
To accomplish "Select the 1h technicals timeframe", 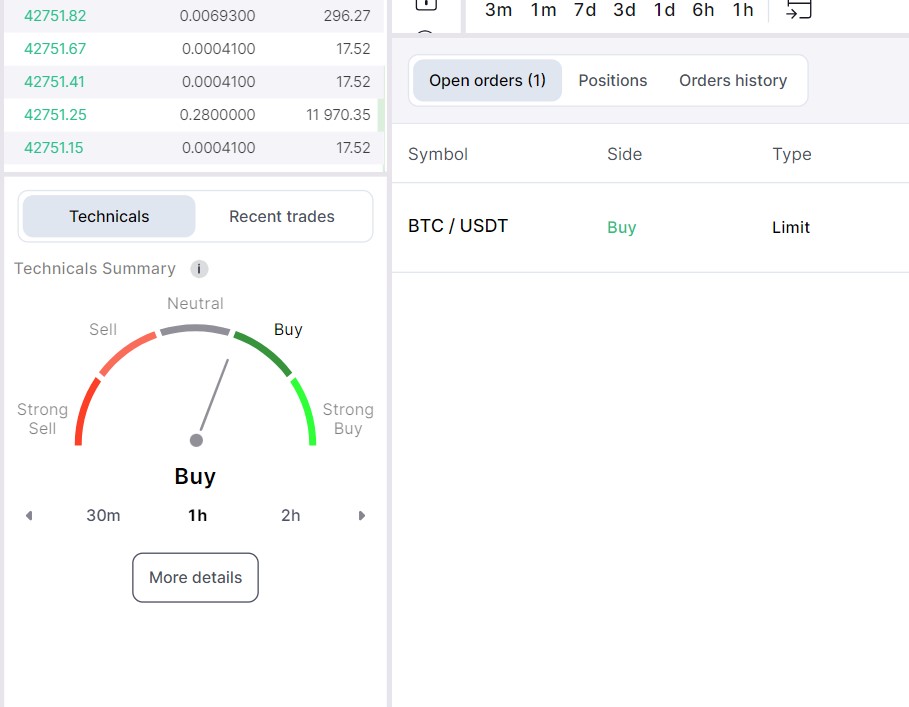I will [x=197, y=516].
